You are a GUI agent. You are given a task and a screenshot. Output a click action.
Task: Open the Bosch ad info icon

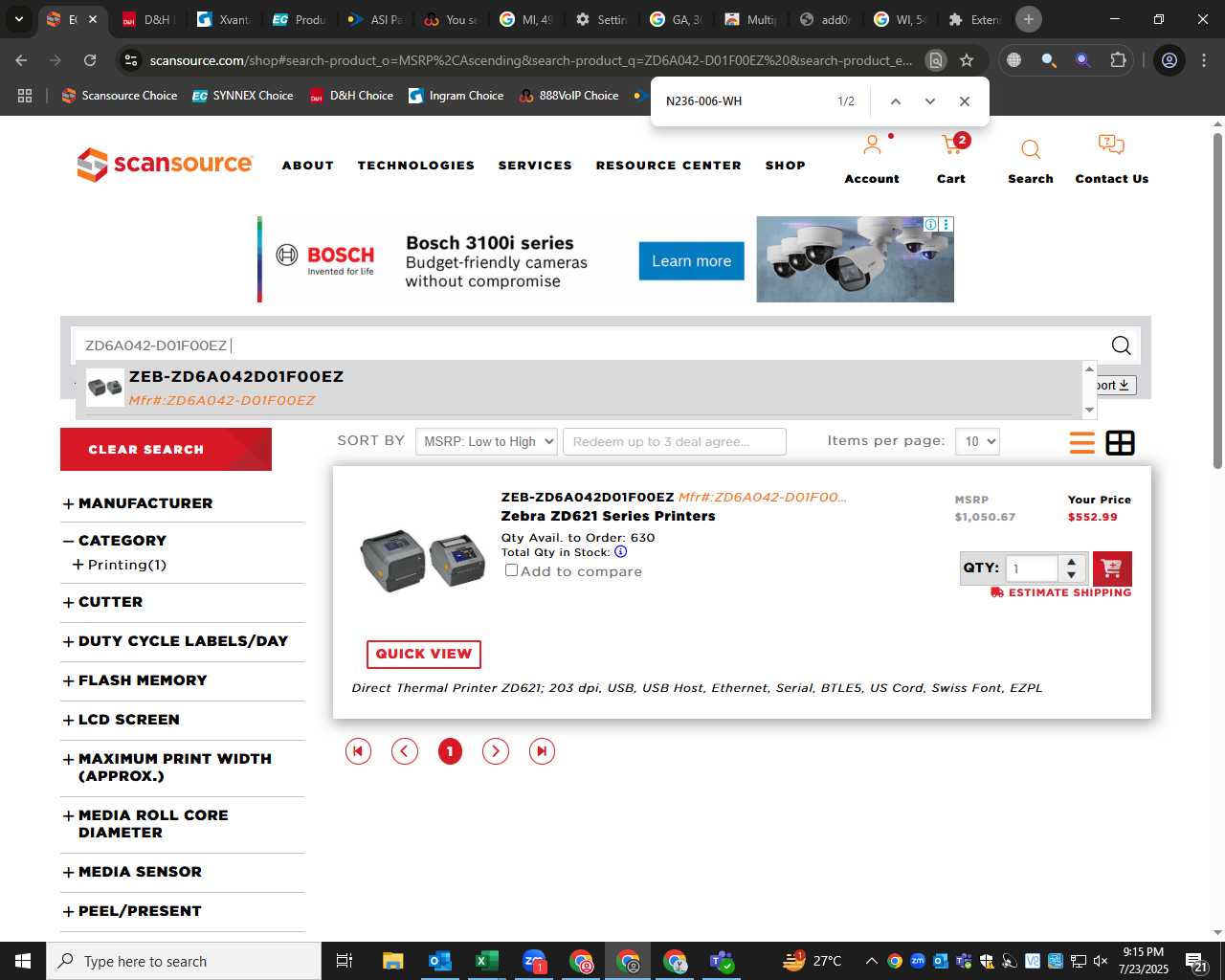[x=930, y=224]
